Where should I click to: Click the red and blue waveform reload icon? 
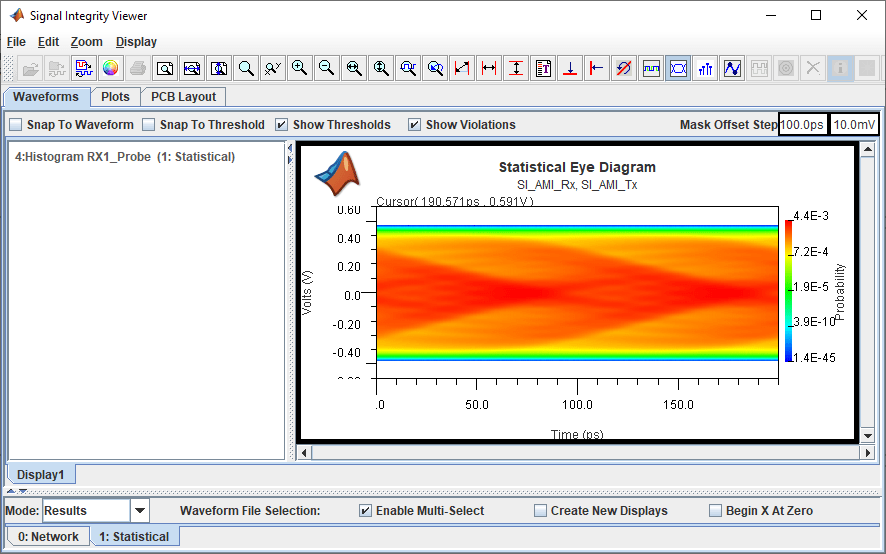[x=84, y=68]
